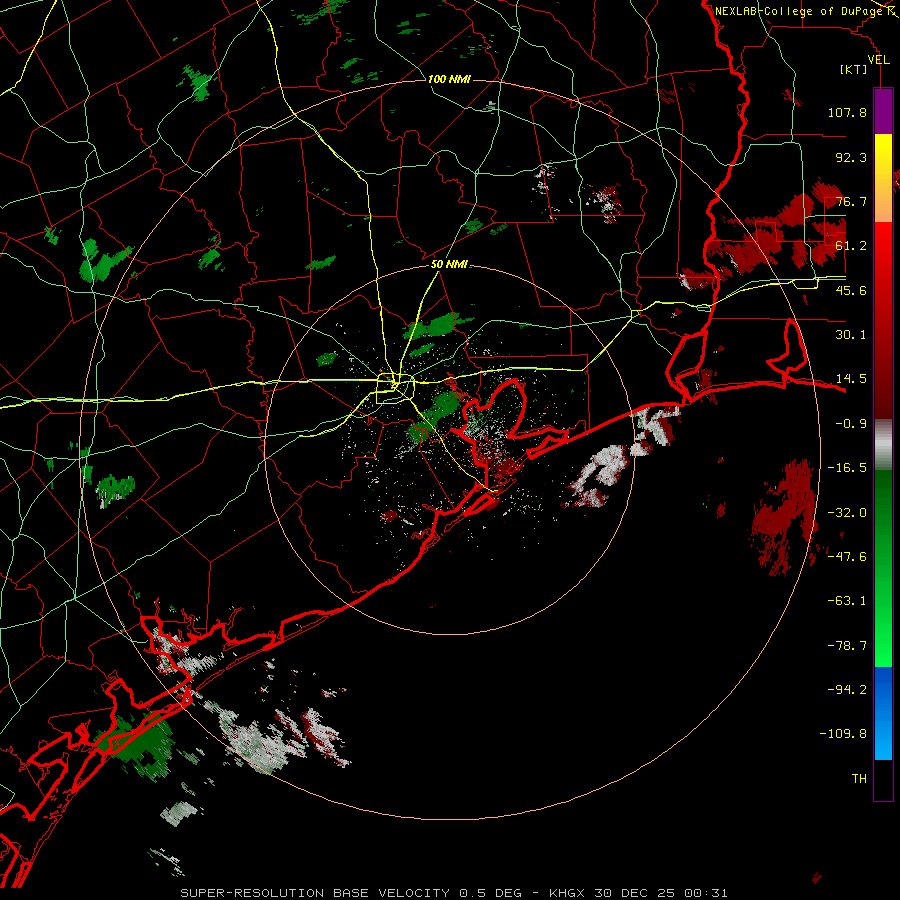
Task: Select the 14.5 value on velocity scale
Action: pyautogui.click(x=851, y=379)
